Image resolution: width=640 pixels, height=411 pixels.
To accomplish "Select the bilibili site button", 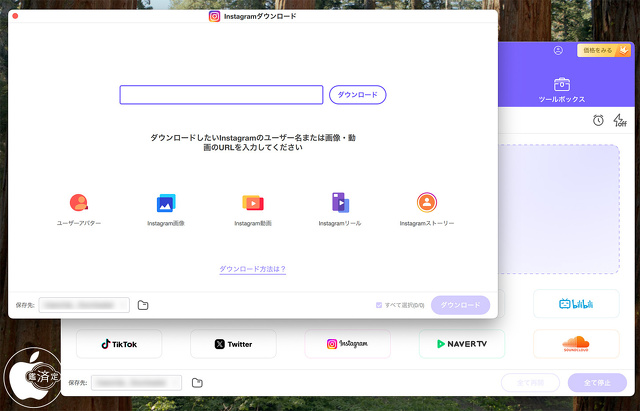I will pos(576,303).
